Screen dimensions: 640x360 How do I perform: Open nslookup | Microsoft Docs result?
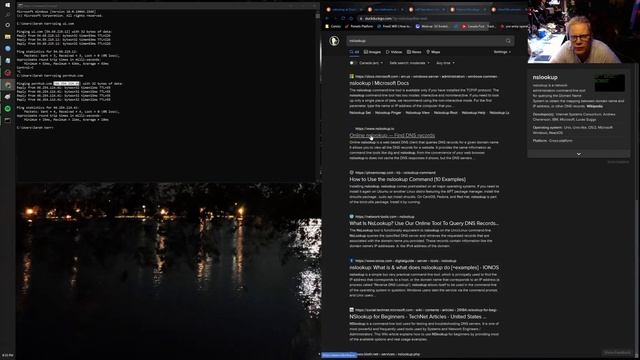tap(379, 83)
